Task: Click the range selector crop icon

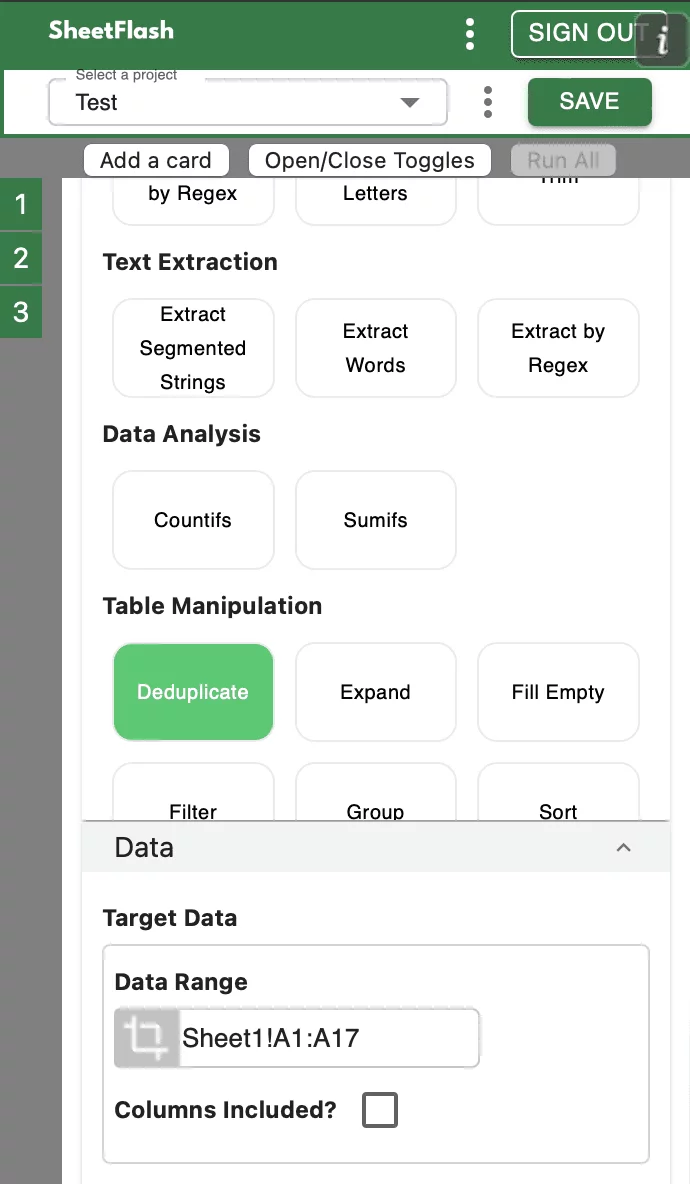Action: (147, 1038)
